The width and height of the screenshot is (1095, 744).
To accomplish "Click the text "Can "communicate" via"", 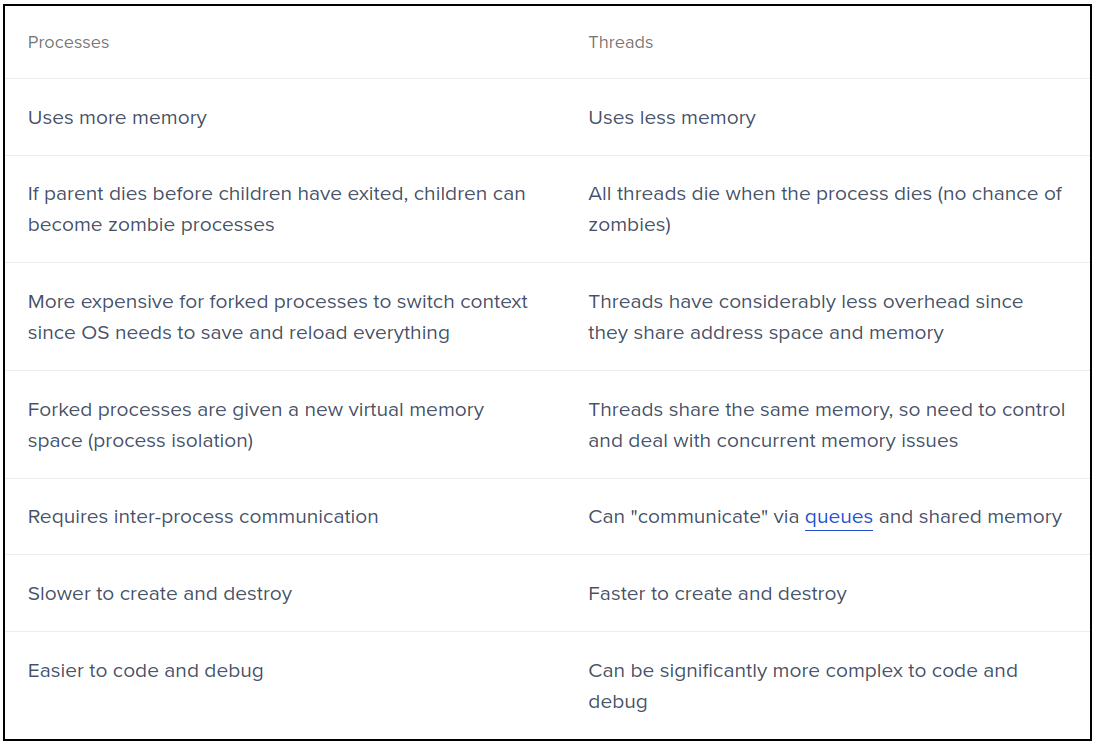I will (x=694, y=517).
